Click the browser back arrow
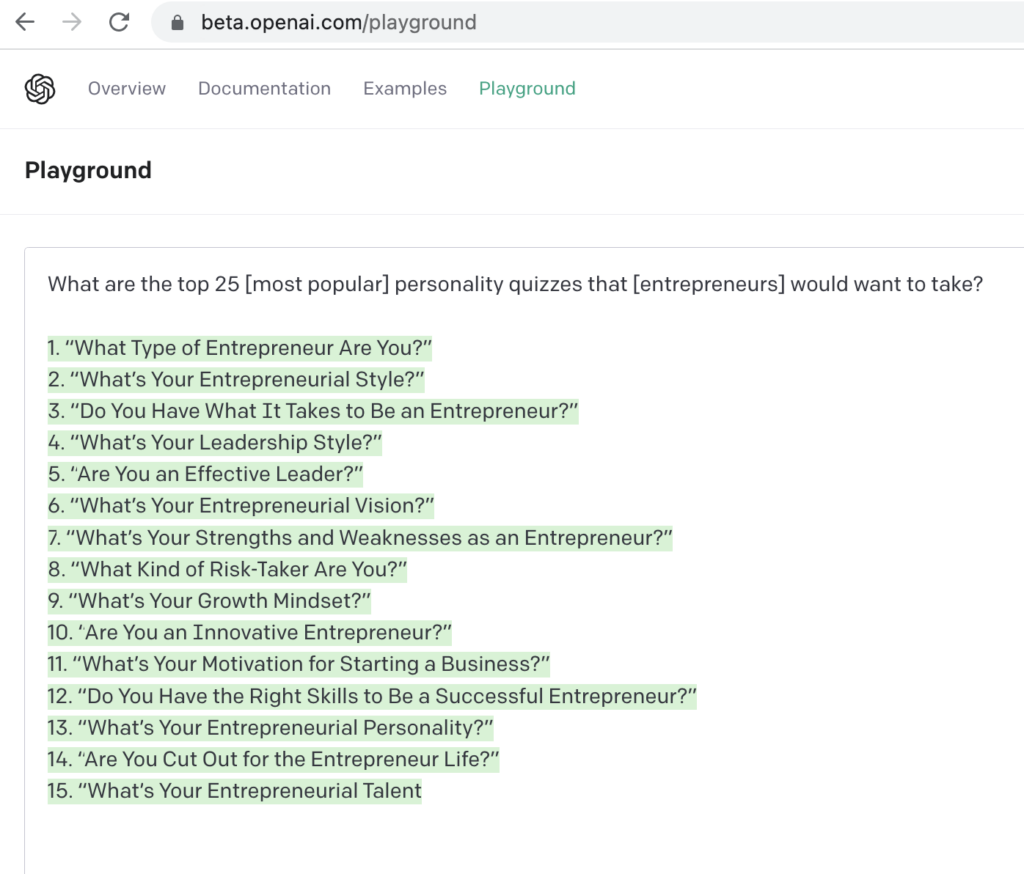Image resolution: width=1024 pixels, height=874 pixels. point(25,22)
